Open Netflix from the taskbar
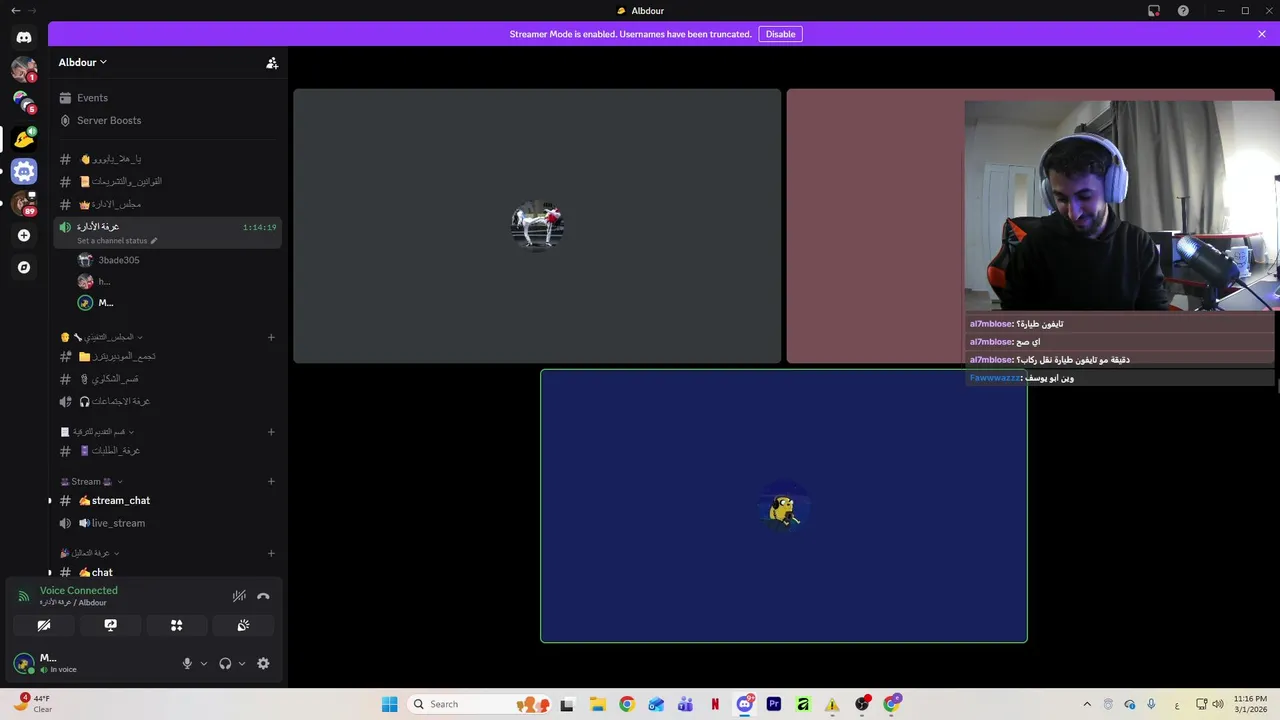The width and height of the screenshot is (1280, 720). click(715, 704)
